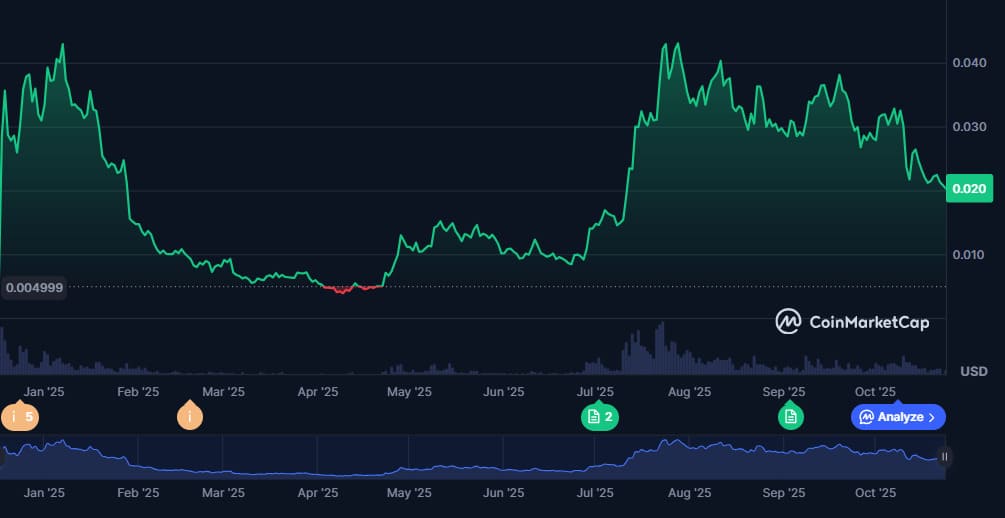Select Aug '25 on the main time axis
The image size is (1005, 518).
[x=689, y=392]
